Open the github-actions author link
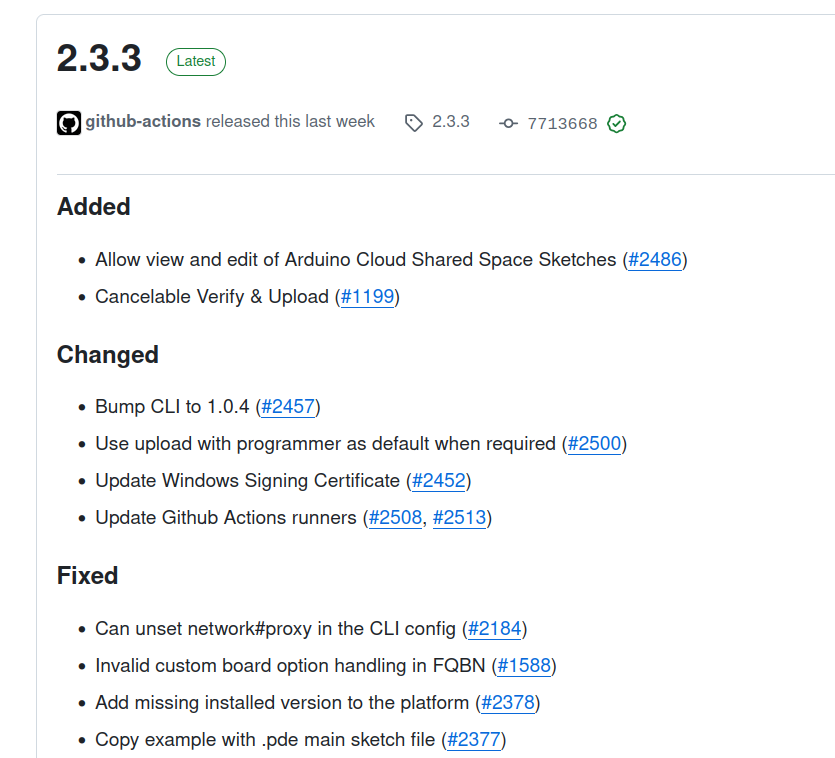Screen dimensions: 835x758 coord(143,121)
